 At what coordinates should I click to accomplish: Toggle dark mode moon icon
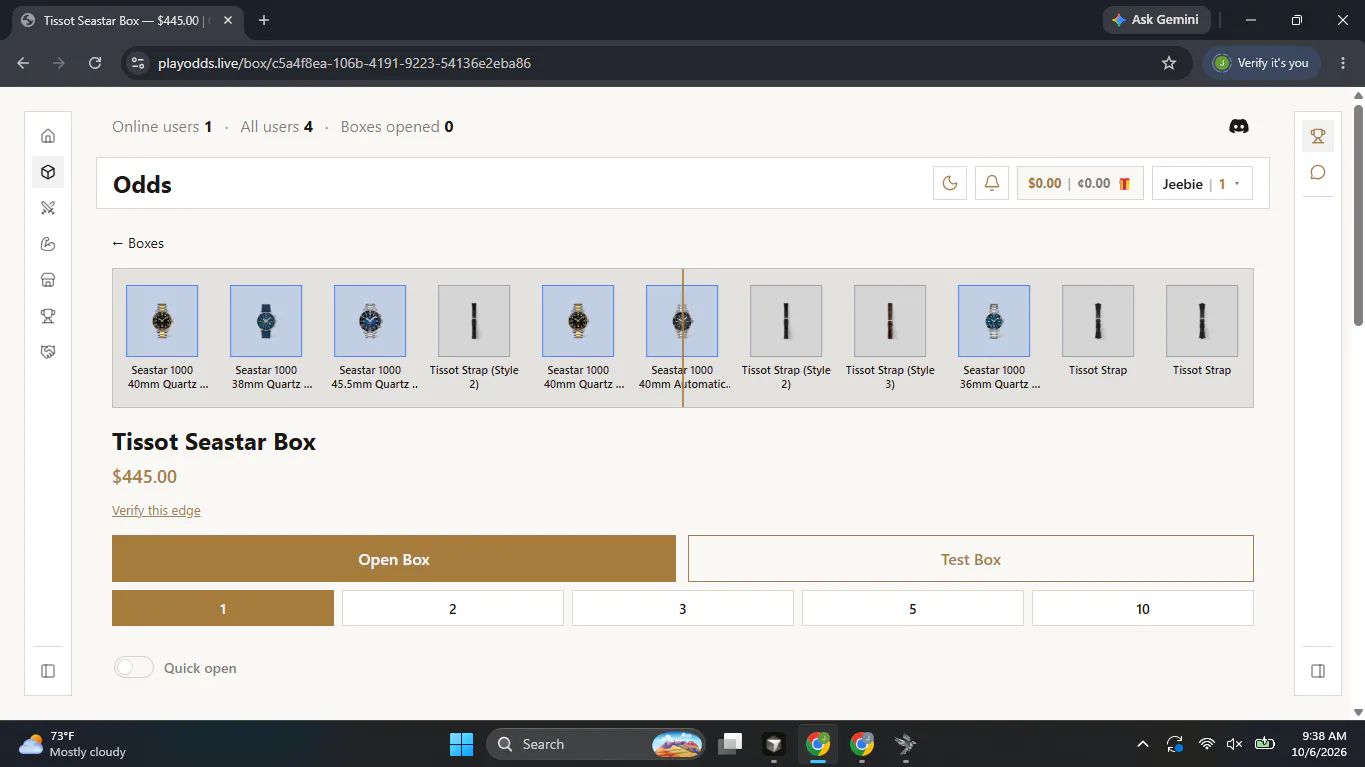tap(950, 183)
